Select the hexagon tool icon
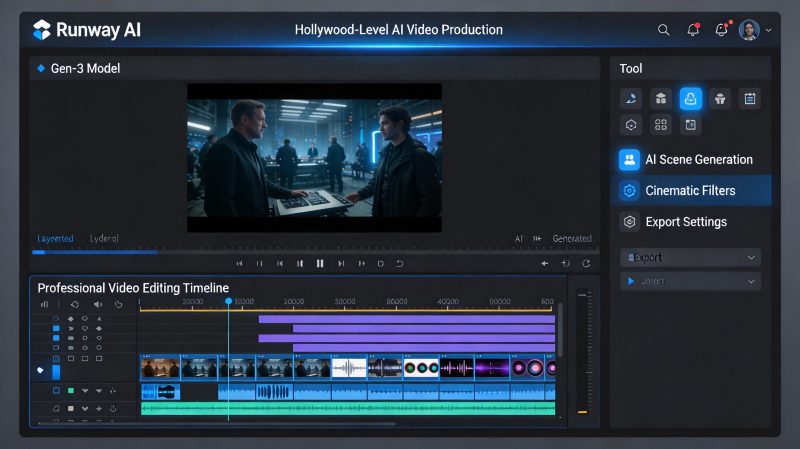The height and width of the screenshot is (449, 800). [631, 125]
